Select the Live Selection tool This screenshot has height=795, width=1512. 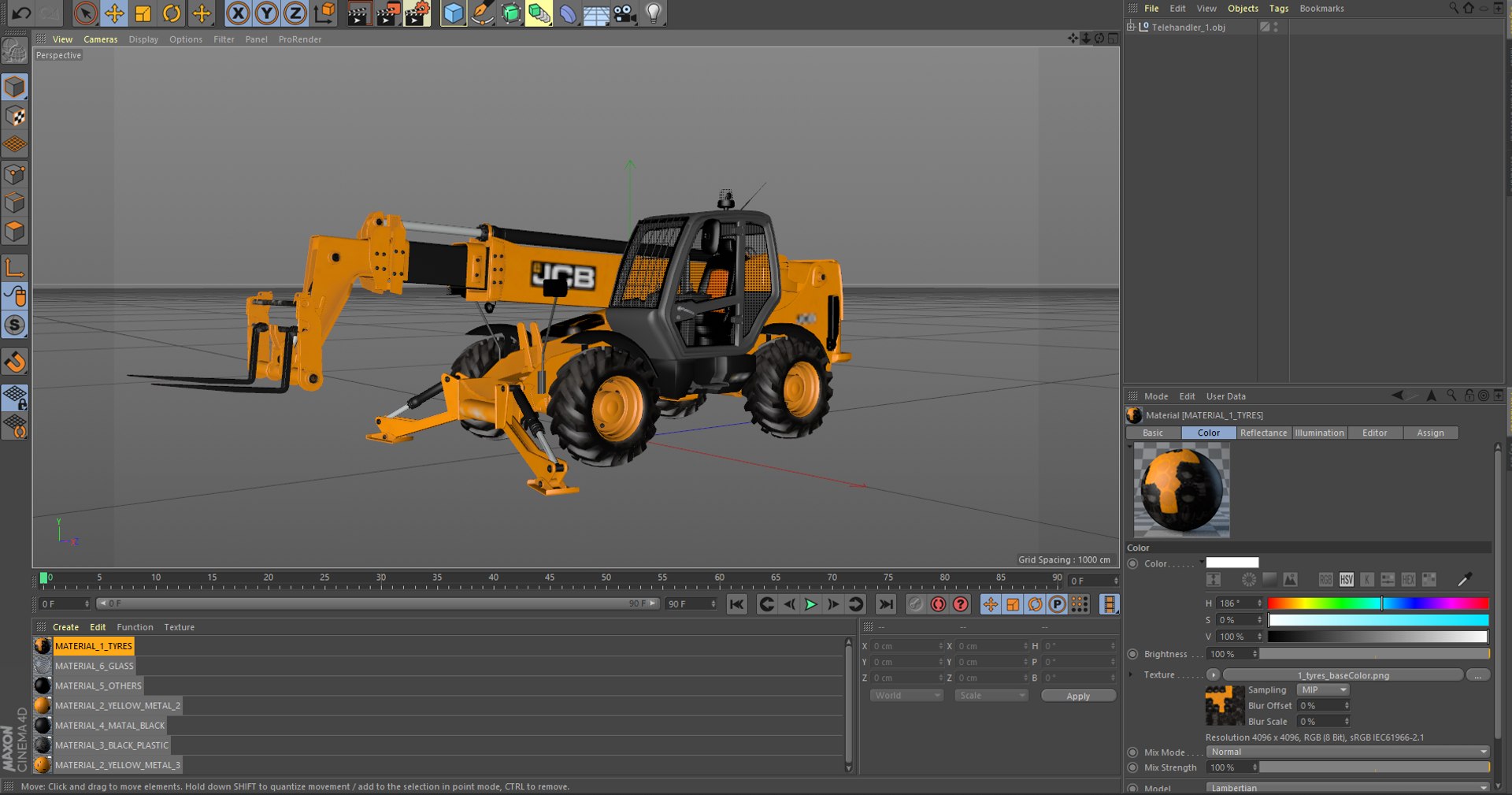point(85,13)
